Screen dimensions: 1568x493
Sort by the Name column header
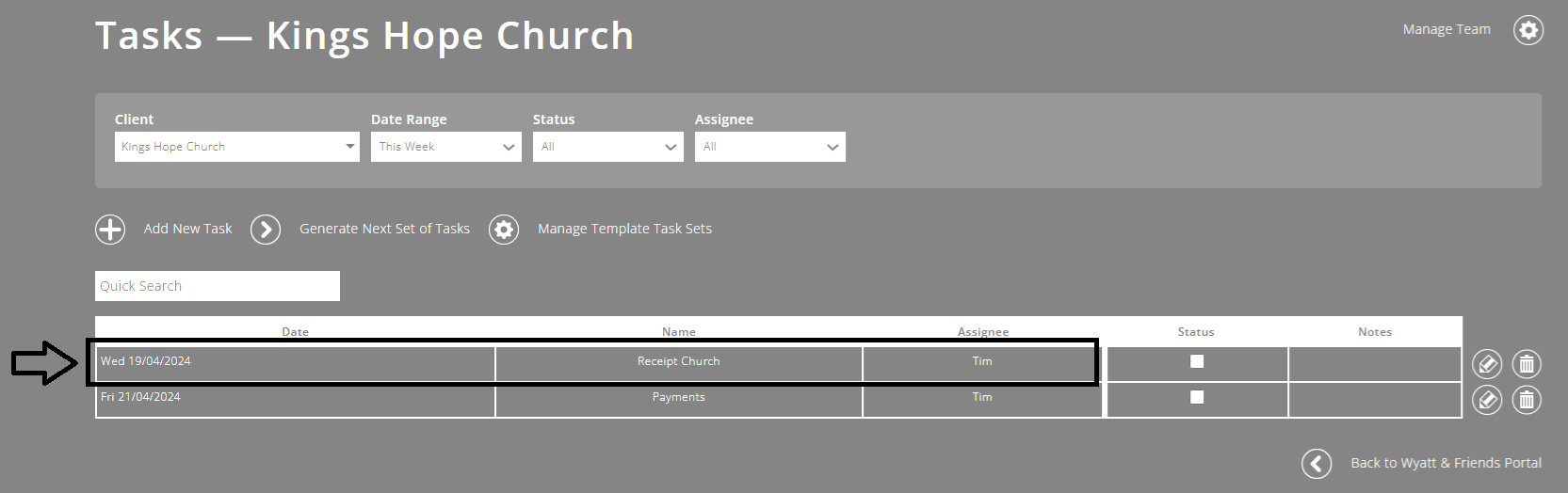pos(678,332)
